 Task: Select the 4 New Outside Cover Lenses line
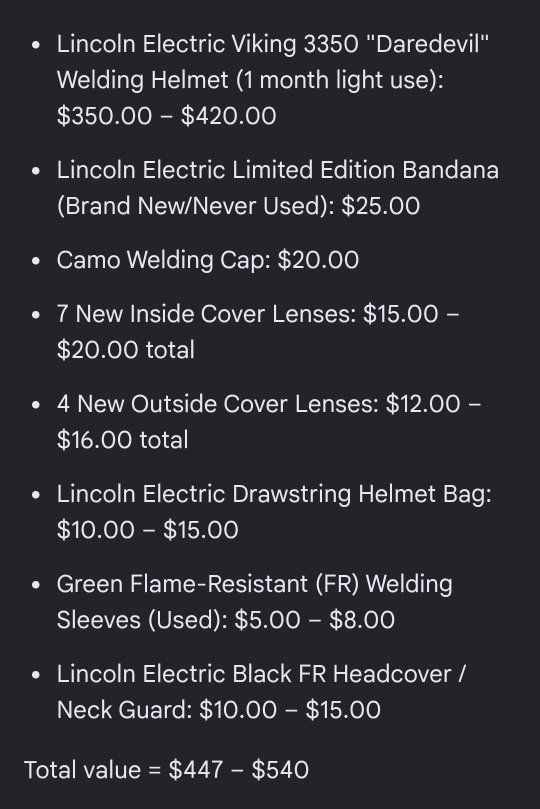[269, 404]
